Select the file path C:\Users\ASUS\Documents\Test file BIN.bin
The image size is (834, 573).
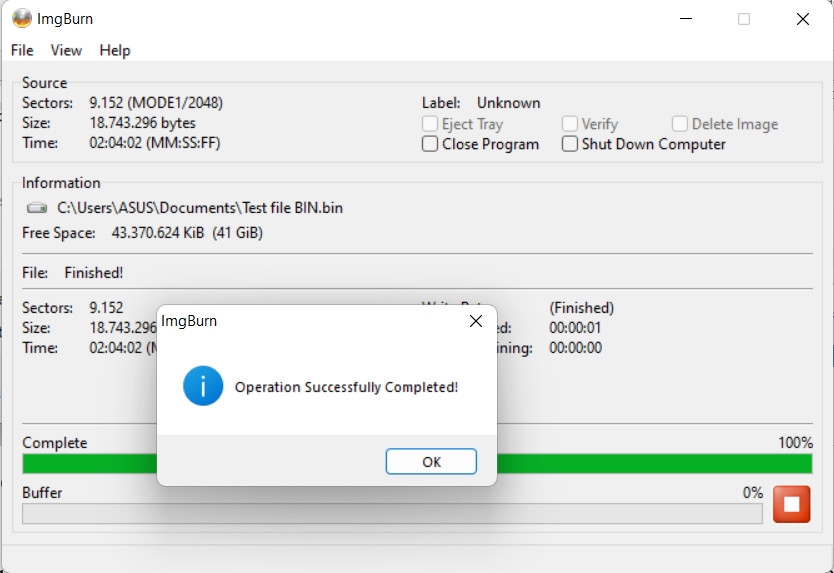click(x=199, y=207)
